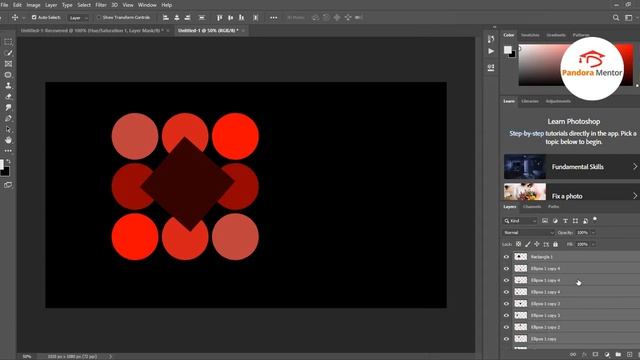Hide the Rectangle 1 layer
Screen dimensions: 640x360
(x=507, y=257)
